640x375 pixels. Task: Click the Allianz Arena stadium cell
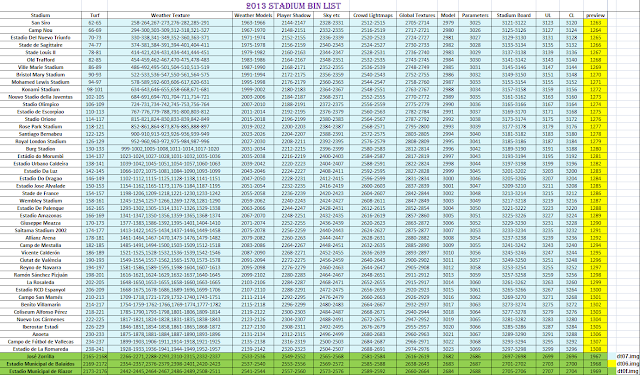coord(40,237)
